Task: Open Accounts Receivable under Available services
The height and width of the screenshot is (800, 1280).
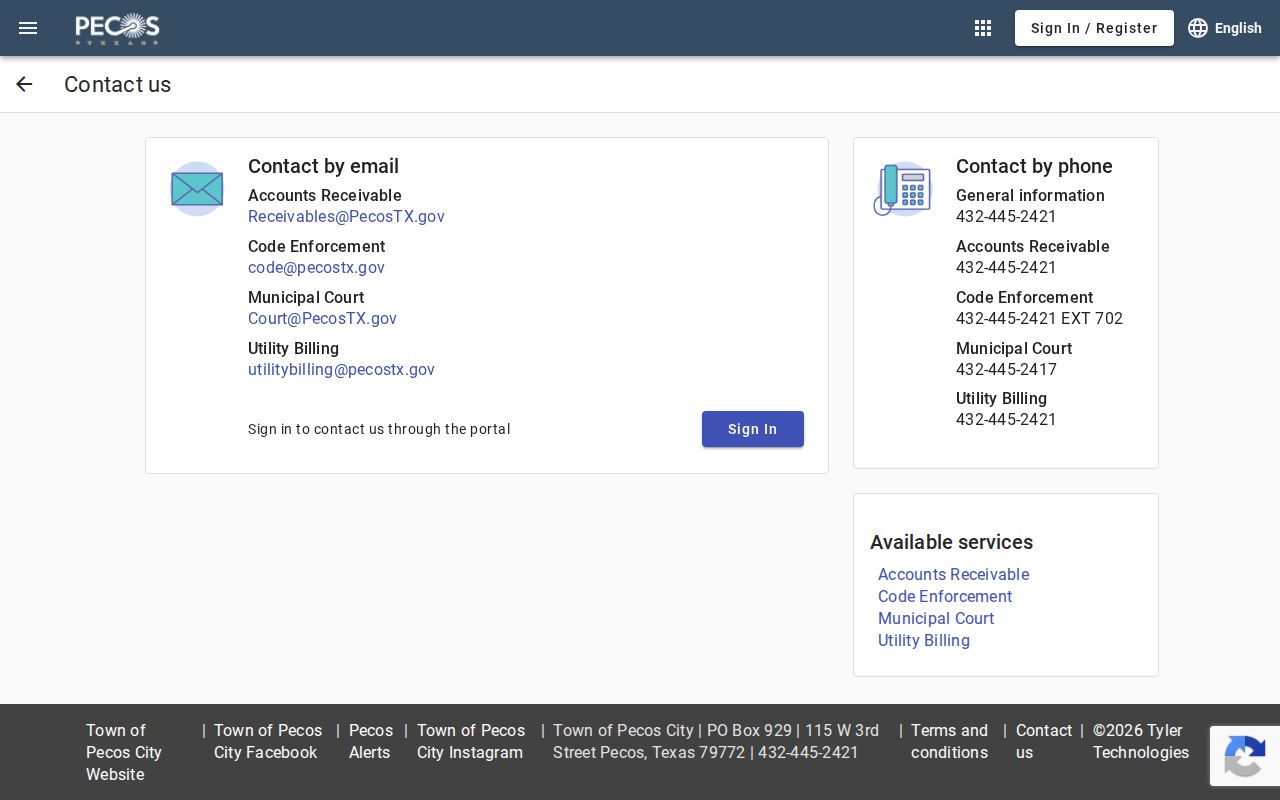Action: (x=953, y=574)
